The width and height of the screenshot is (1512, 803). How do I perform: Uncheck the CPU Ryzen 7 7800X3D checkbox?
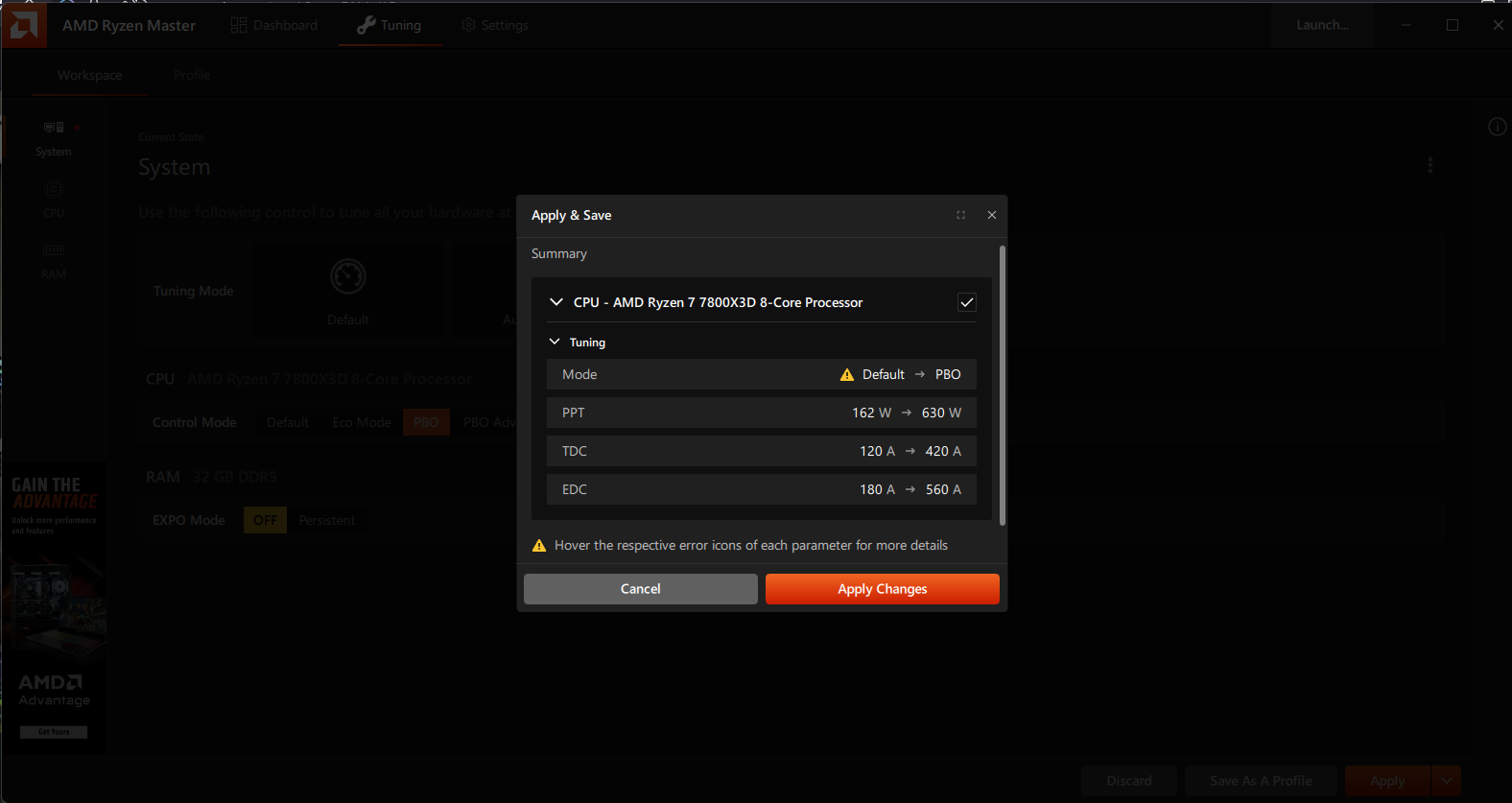pos(966,302)
